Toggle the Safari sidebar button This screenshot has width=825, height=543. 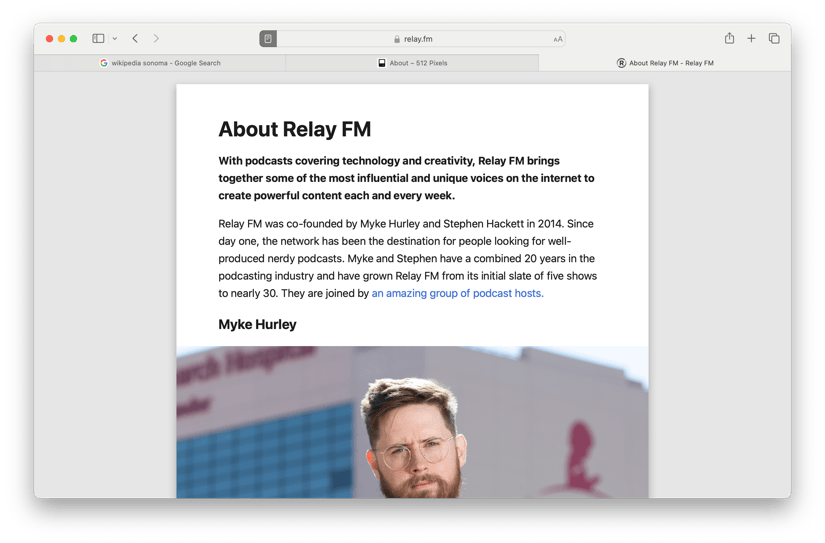click(98, 38)
